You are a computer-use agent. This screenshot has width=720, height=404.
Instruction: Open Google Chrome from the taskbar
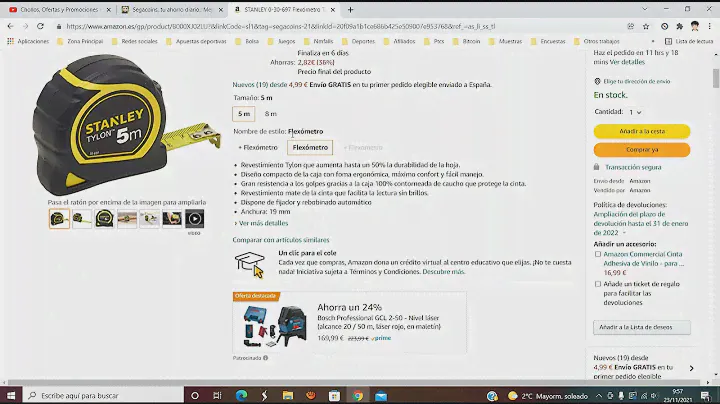(358, 395)
